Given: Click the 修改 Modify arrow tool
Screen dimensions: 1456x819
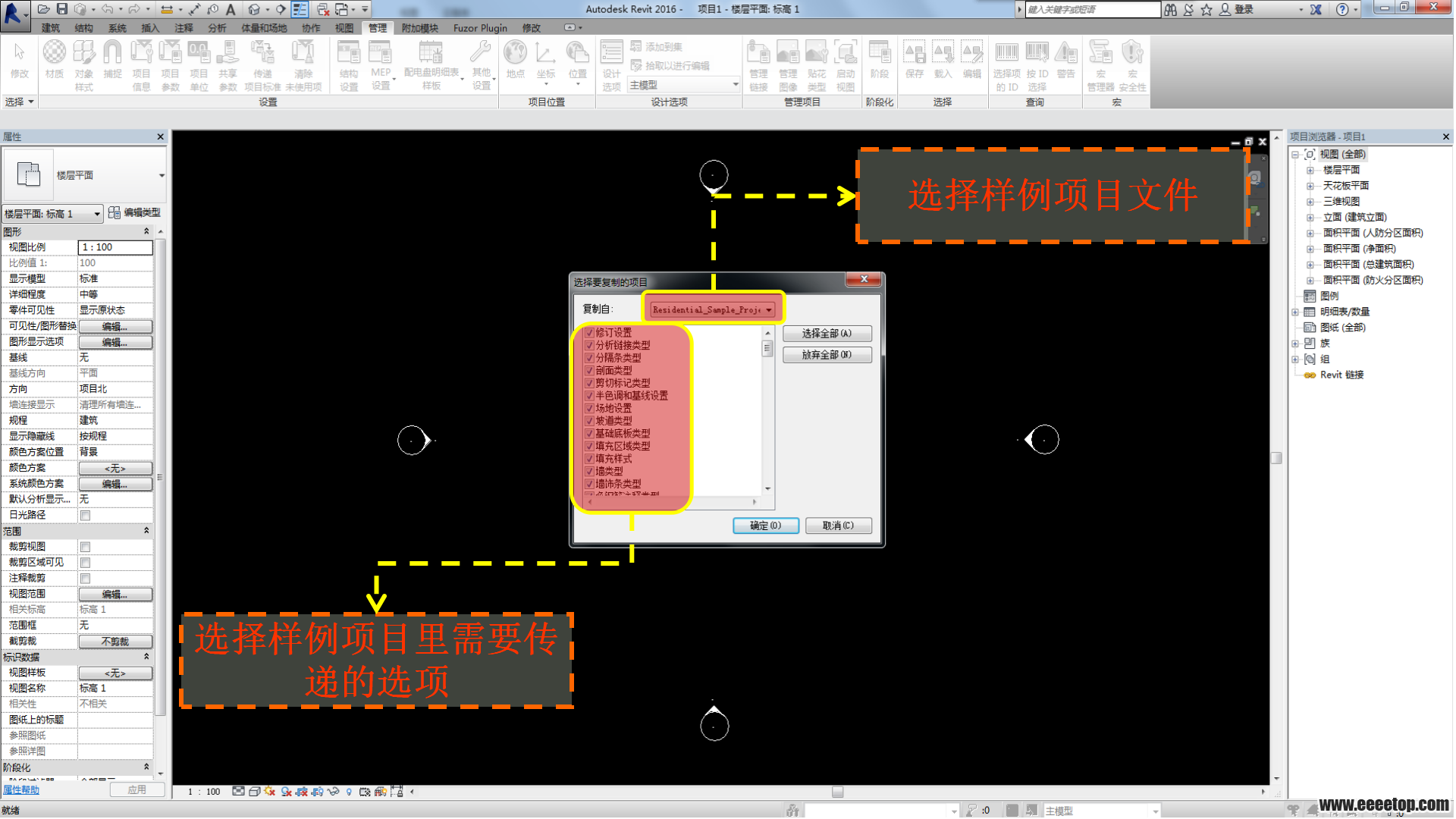Looking at the screenshot, I should coord(20,60).
